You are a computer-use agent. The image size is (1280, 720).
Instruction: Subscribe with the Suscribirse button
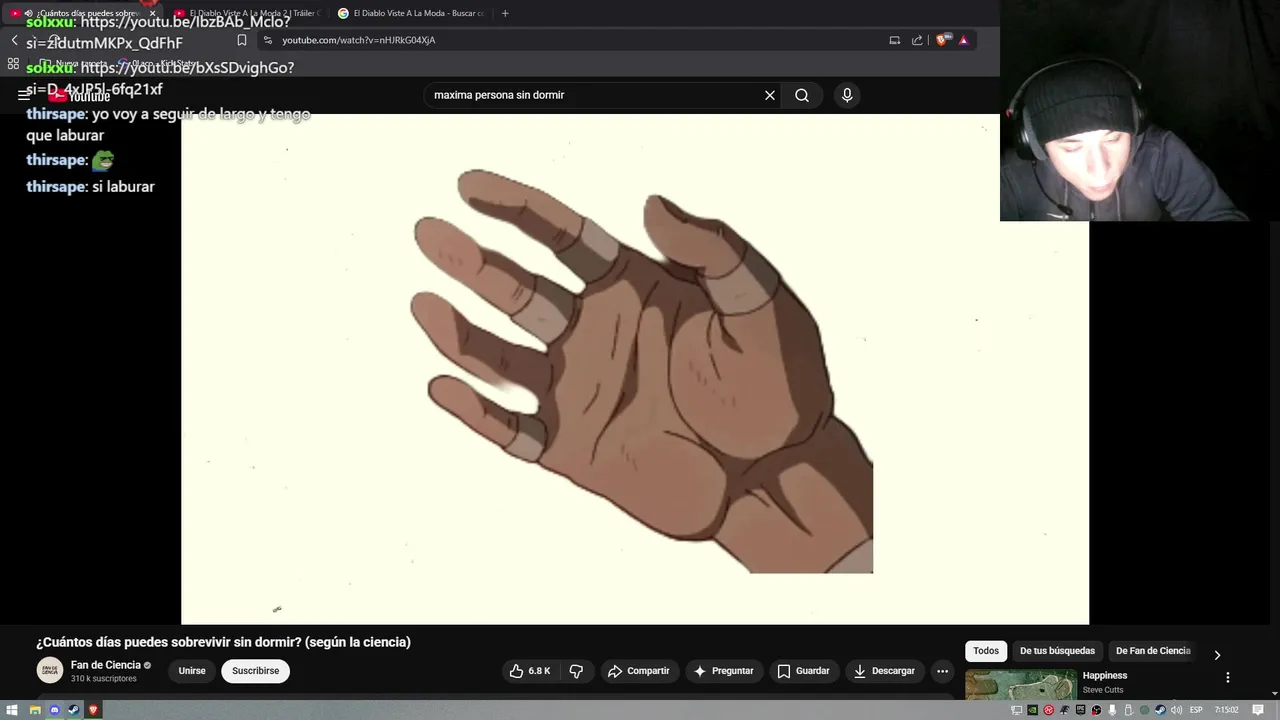pyautogui.click(x=256, y=671)
